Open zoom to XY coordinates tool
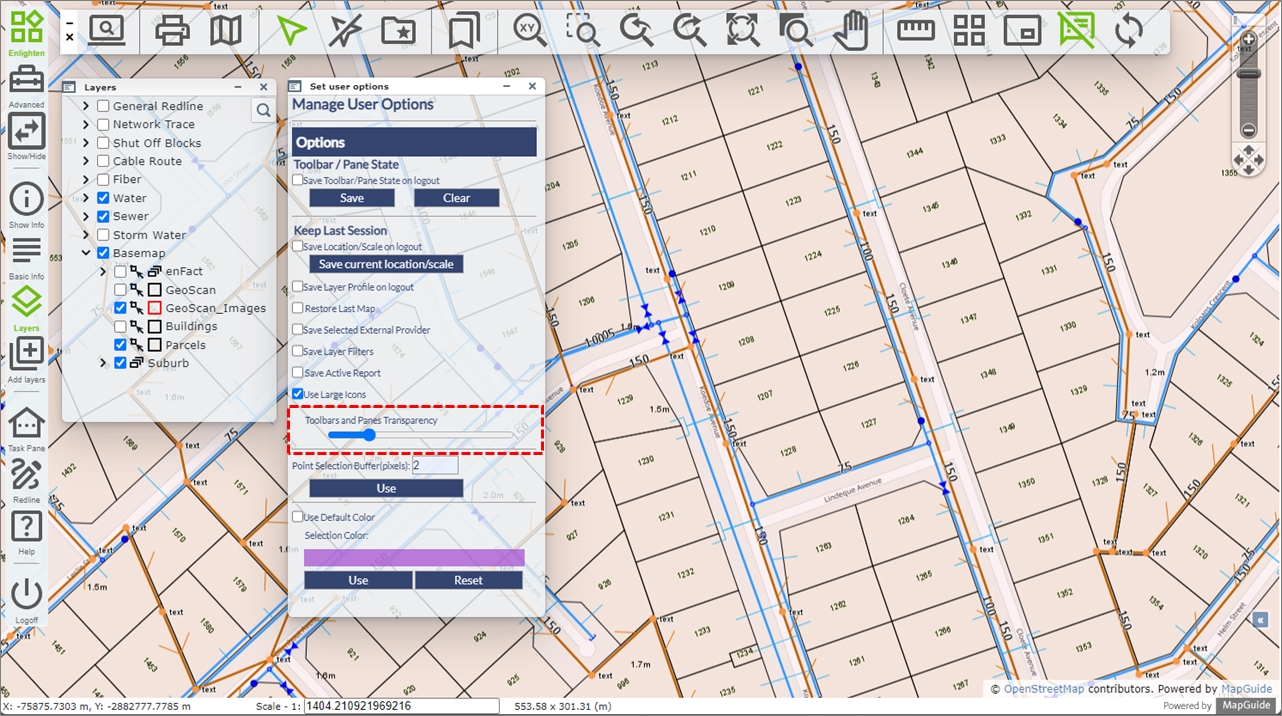 point(530,31)
